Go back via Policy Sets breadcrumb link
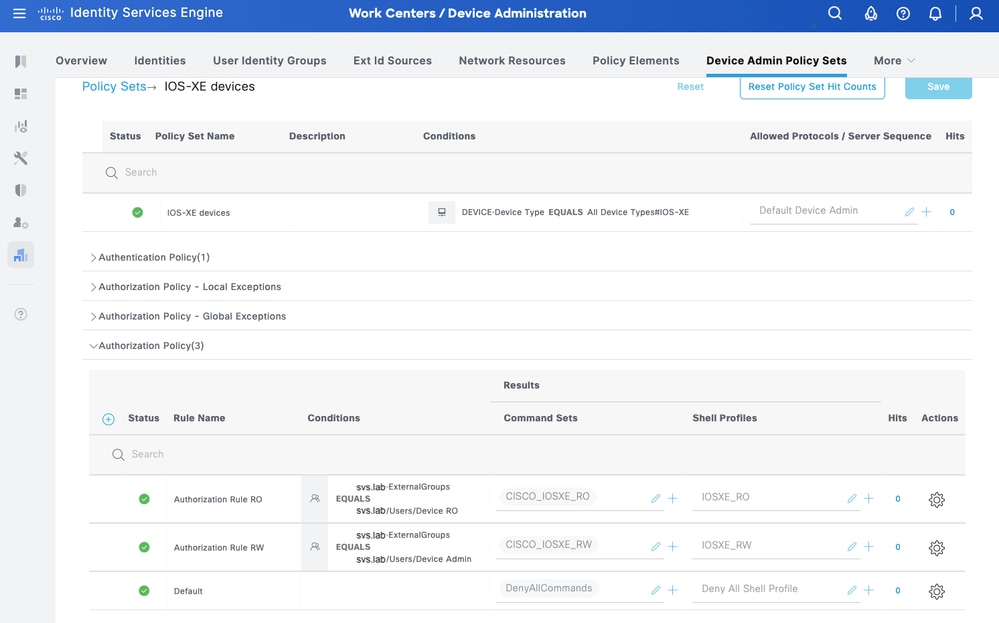 (x=113, y=87)
